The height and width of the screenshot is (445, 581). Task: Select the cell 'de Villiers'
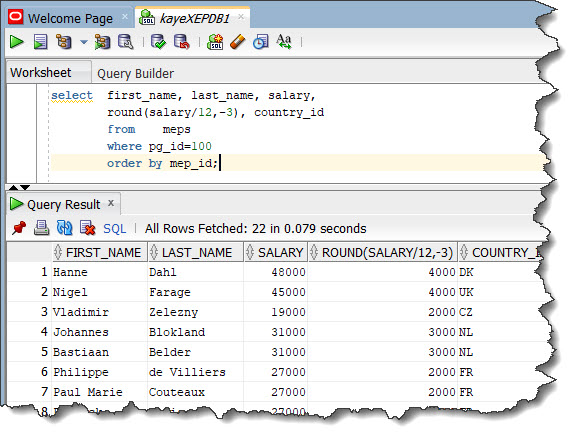tap(196, 372)
